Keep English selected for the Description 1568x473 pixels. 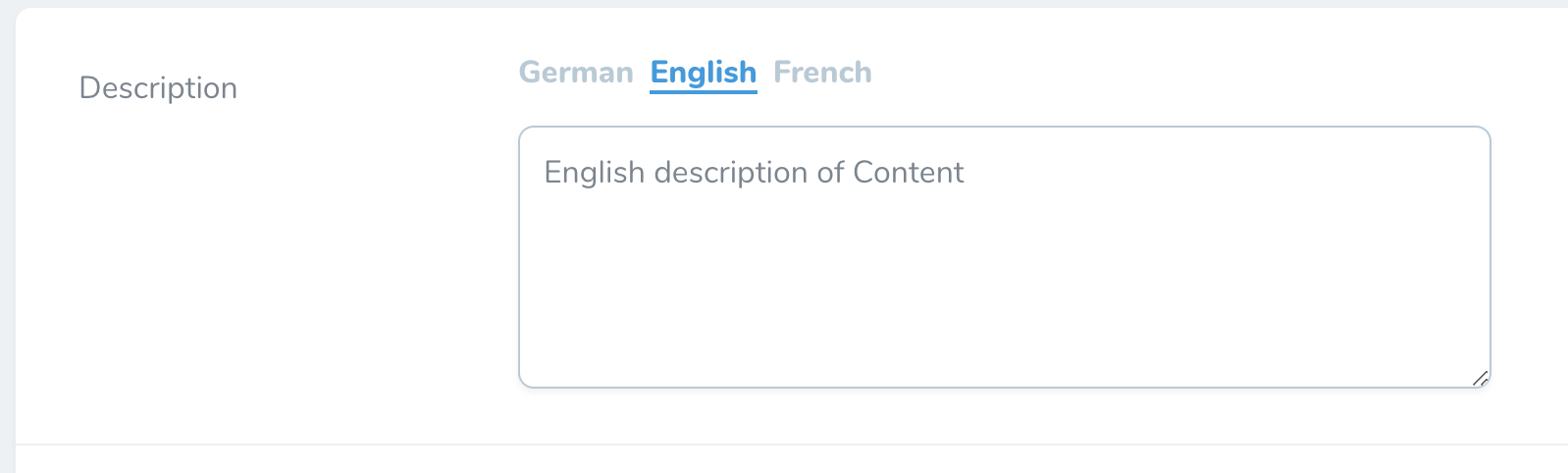(704, 73)
